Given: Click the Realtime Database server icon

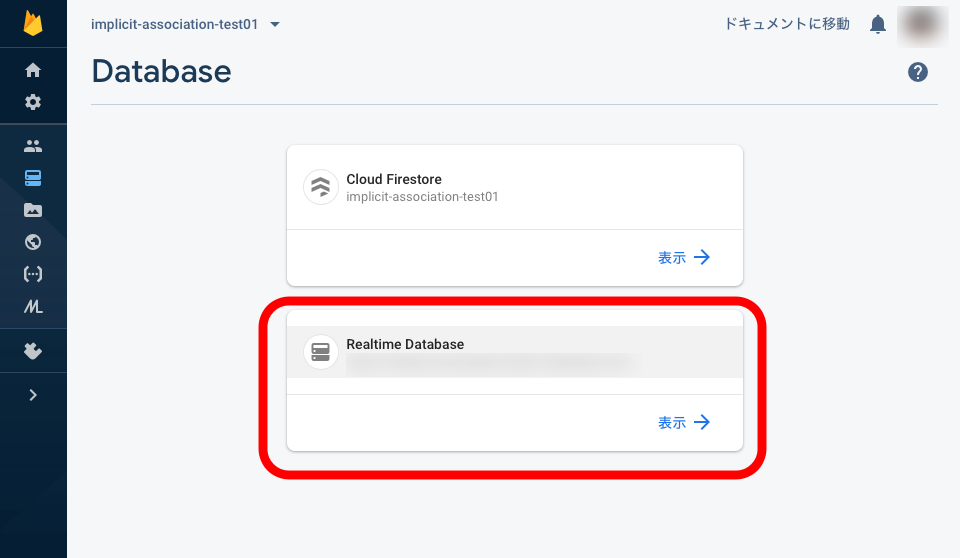Looking at the screenshot, I should point(321,352).
